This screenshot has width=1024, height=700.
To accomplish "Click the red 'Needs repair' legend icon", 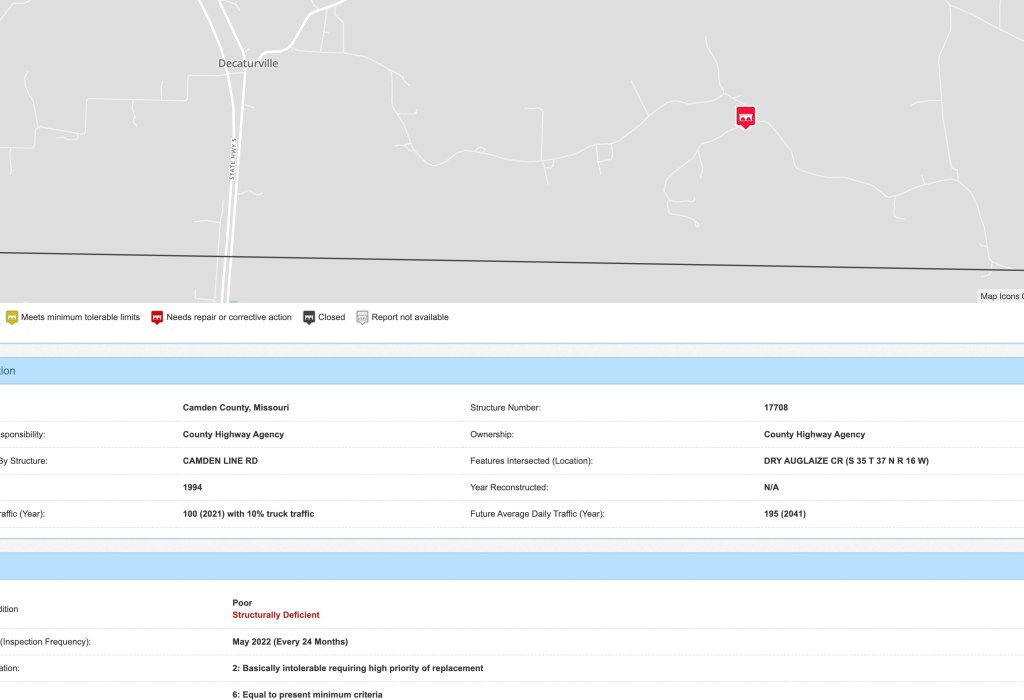I will [x=157, y=317].
